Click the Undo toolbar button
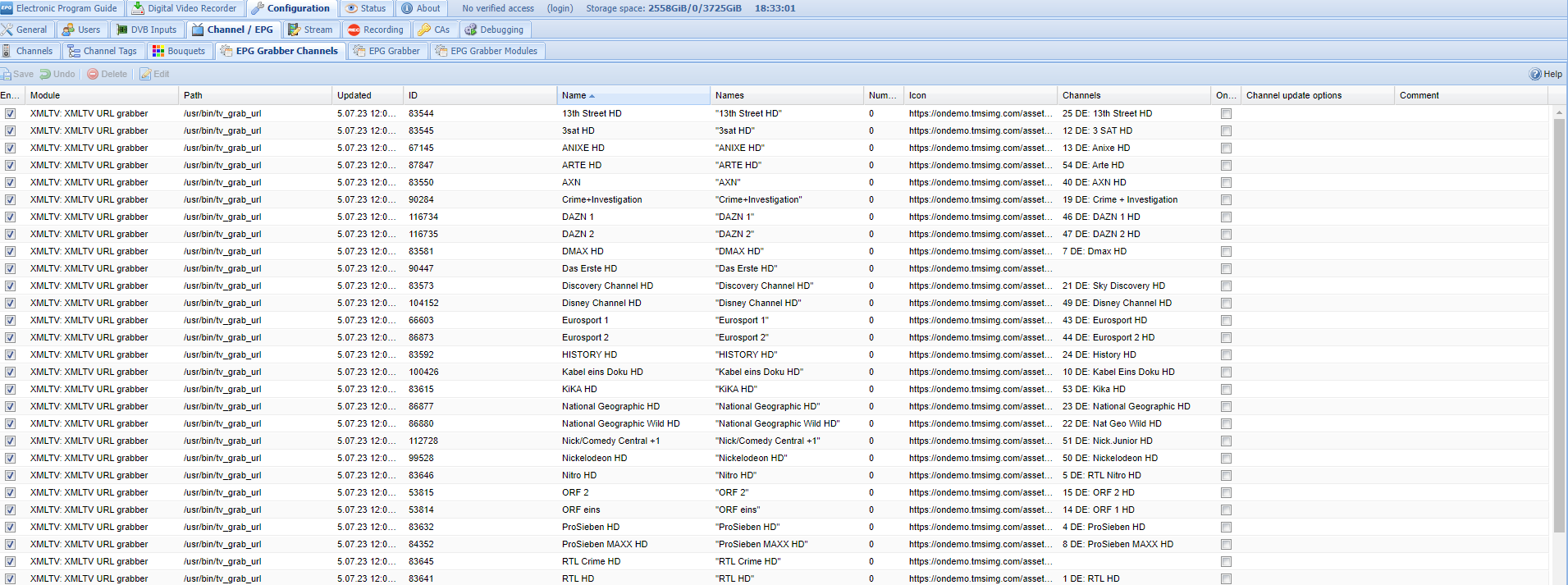 [x=57, y=74]
